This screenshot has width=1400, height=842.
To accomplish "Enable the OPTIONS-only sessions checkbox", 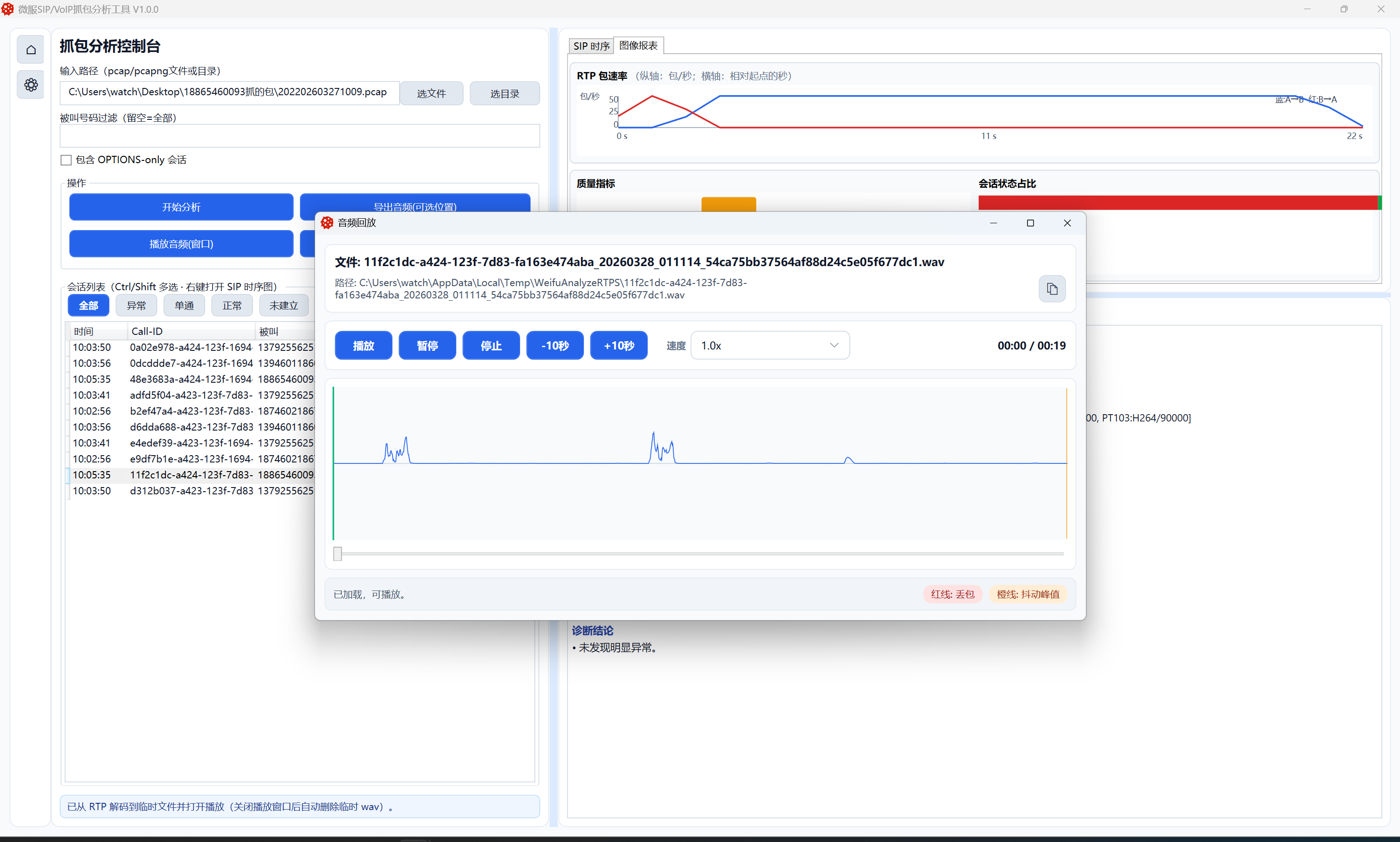I will pos(66,160).
